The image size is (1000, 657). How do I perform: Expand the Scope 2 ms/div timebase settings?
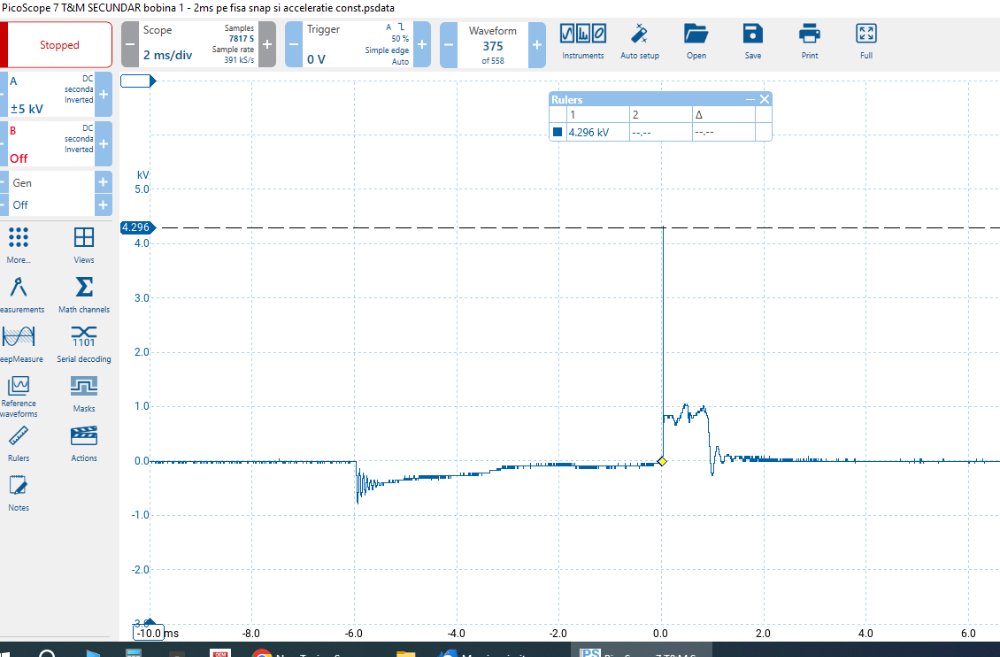point(193,45)
